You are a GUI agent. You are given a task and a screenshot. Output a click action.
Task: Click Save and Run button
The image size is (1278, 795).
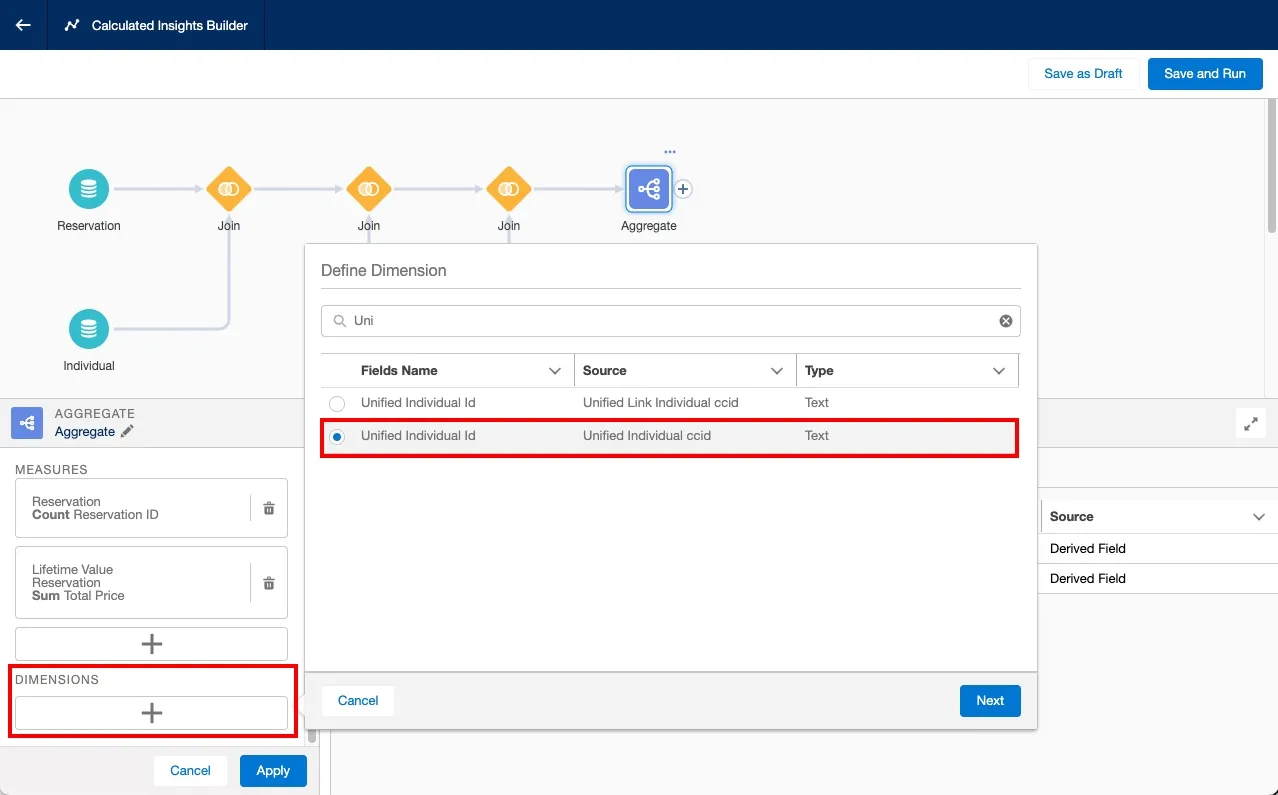pos(1204,74)
